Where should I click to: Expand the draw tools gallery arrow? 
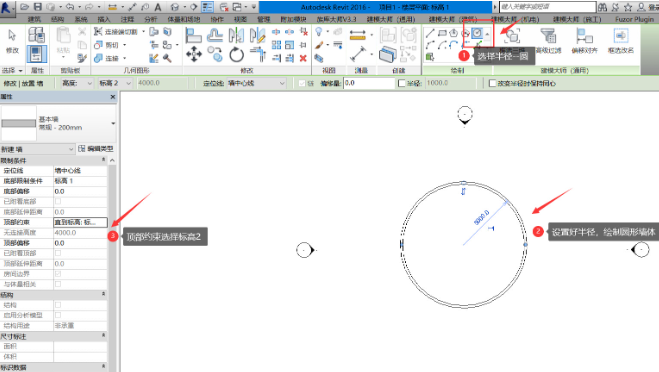click(x=488, y=34)
